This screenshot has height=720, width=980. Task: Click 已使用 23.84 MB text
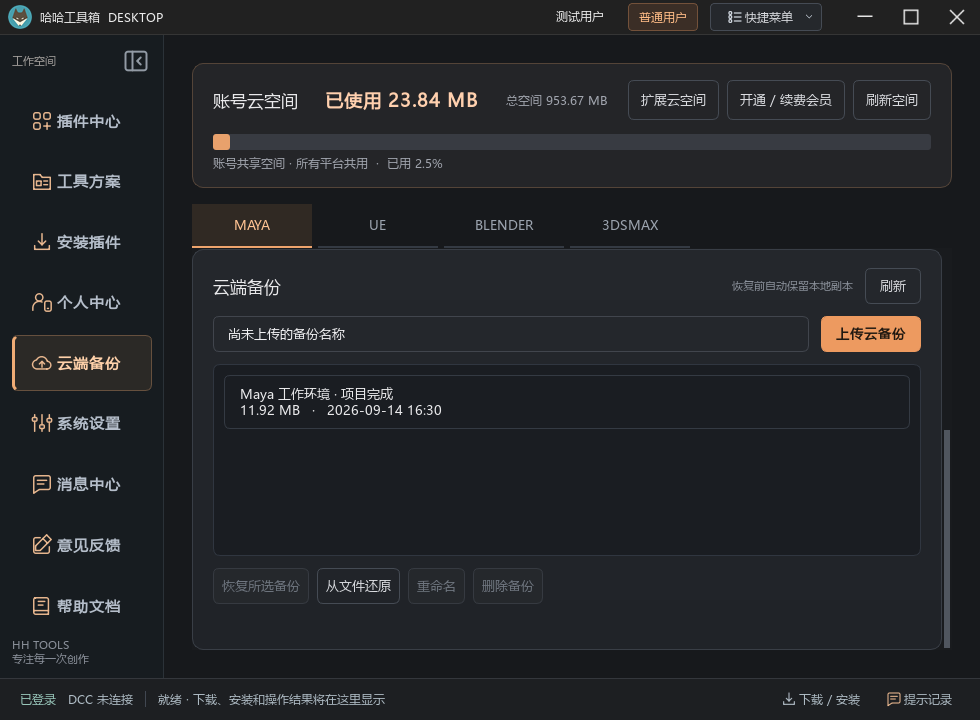tap(401, 100)
